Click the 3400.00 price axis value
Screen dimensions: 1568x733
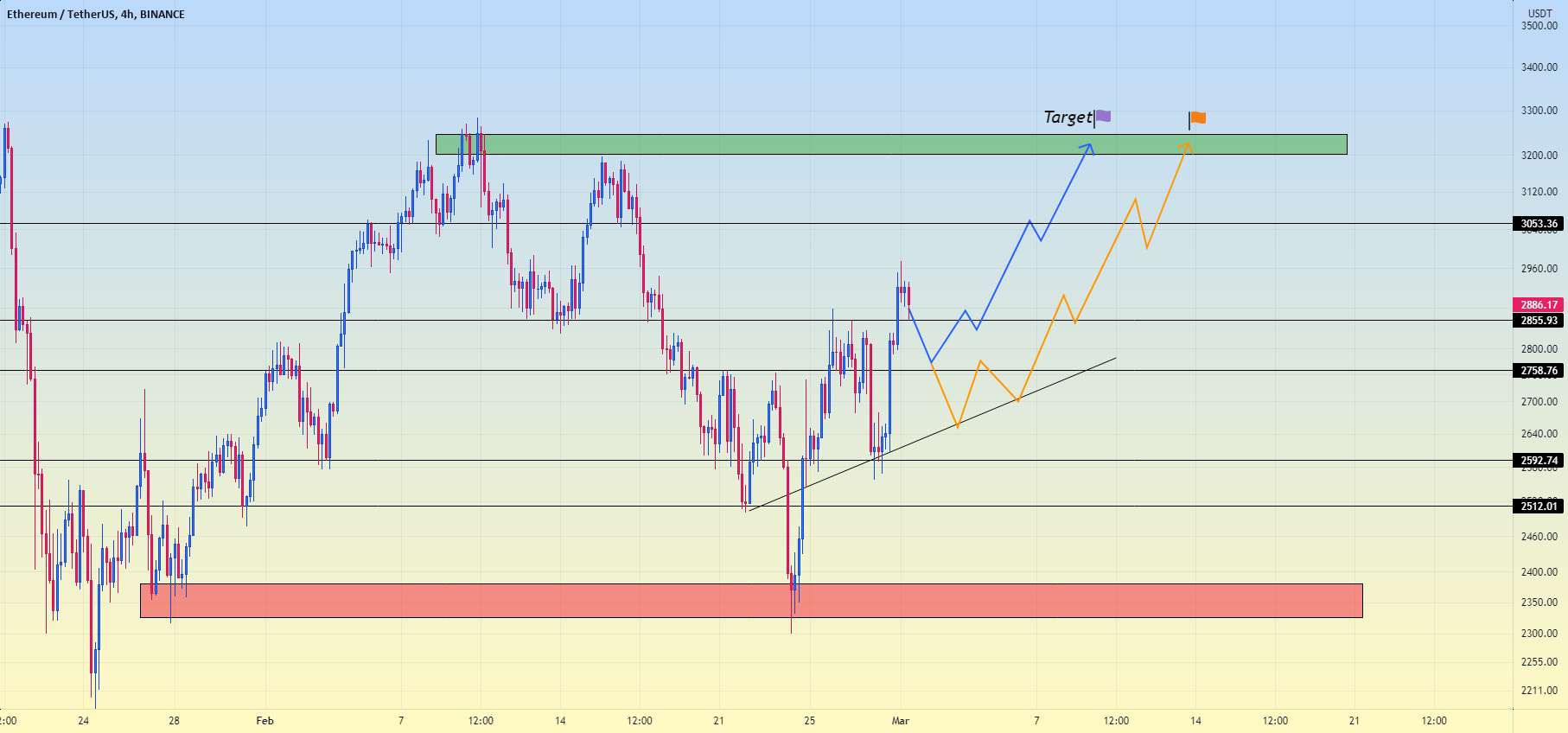pyautogui.click(x=1539, y=67)
